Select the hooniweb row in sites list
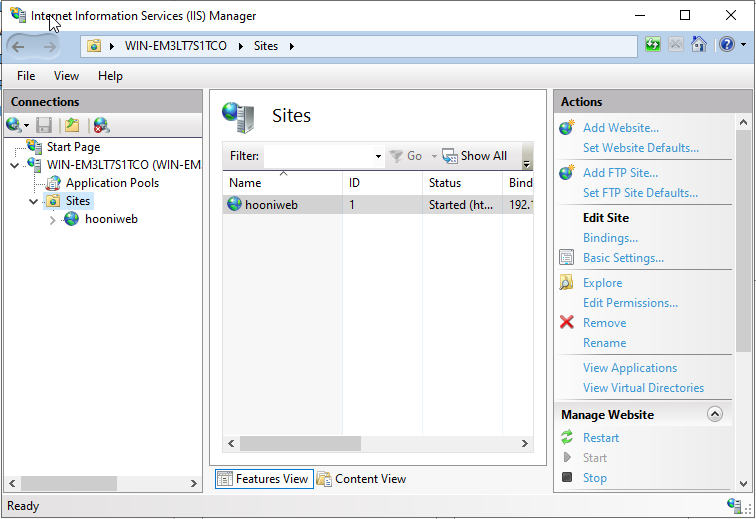The width and height of the screenshot is (756, 519). pyautogui.click(x=378, y=205)
